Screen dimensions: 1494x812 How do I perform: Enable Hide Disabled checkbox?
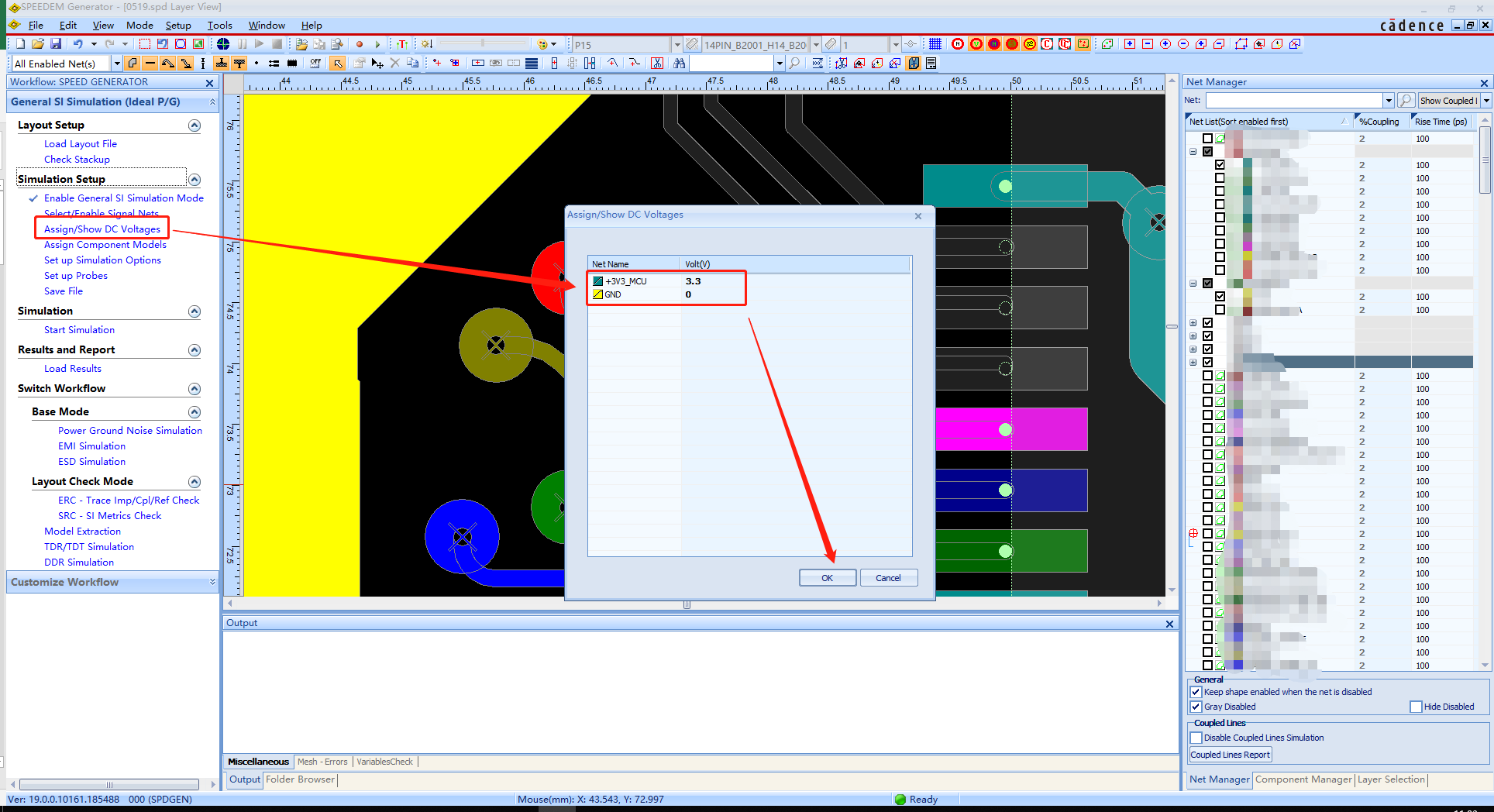(x=1416, y=707)
